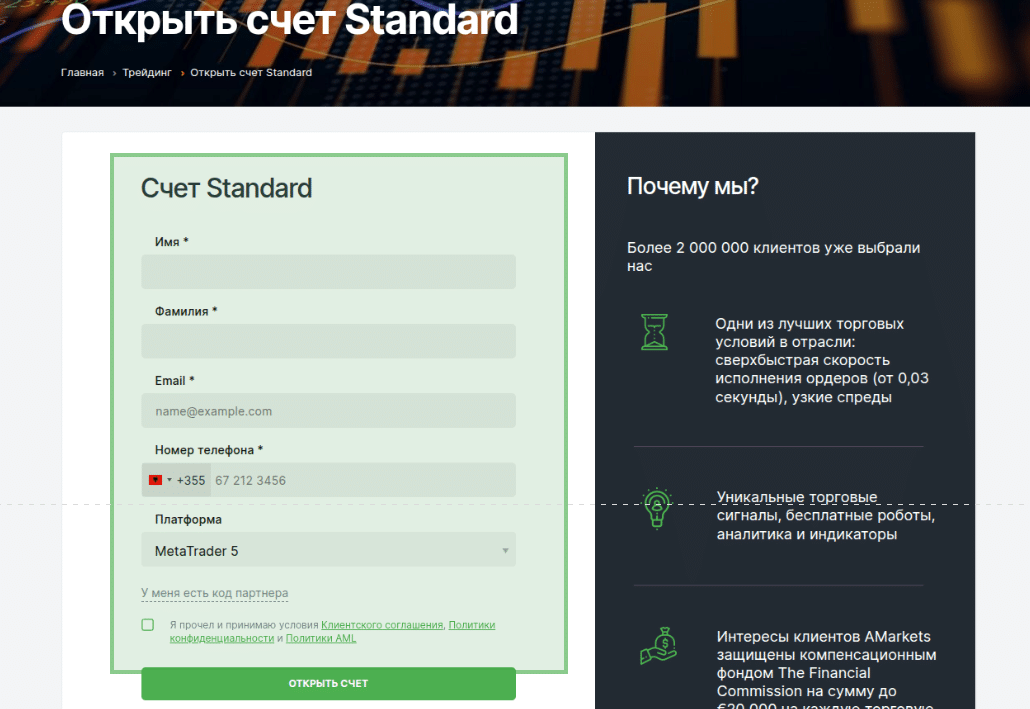The height and width of the screenshot is (709, 1030).
Task: Open the Albanian flag country code selector
Action: point(160,480)
